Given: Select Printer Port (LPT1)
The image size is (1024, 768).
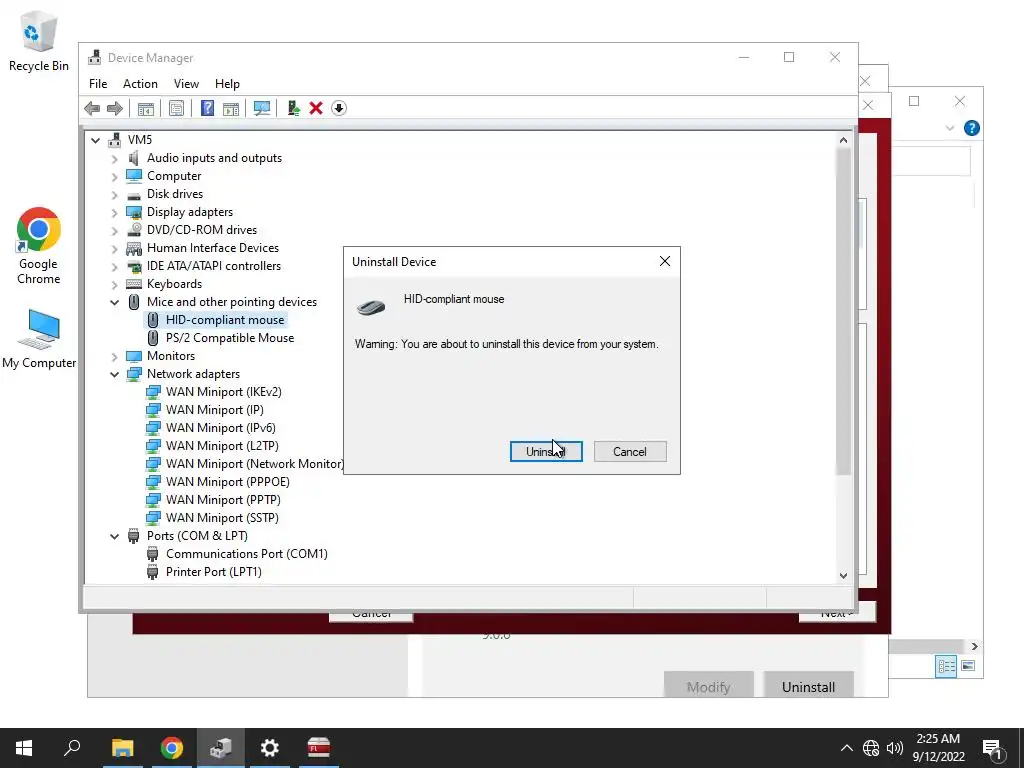Looking at the screenshot, I should [x=214, y=572].
